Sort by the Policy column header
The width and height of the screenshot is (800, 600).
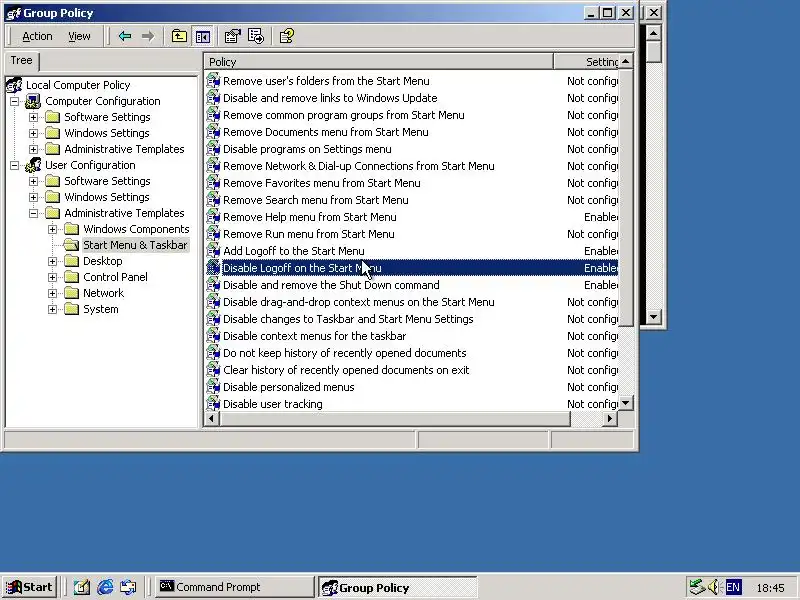[379, 62]
